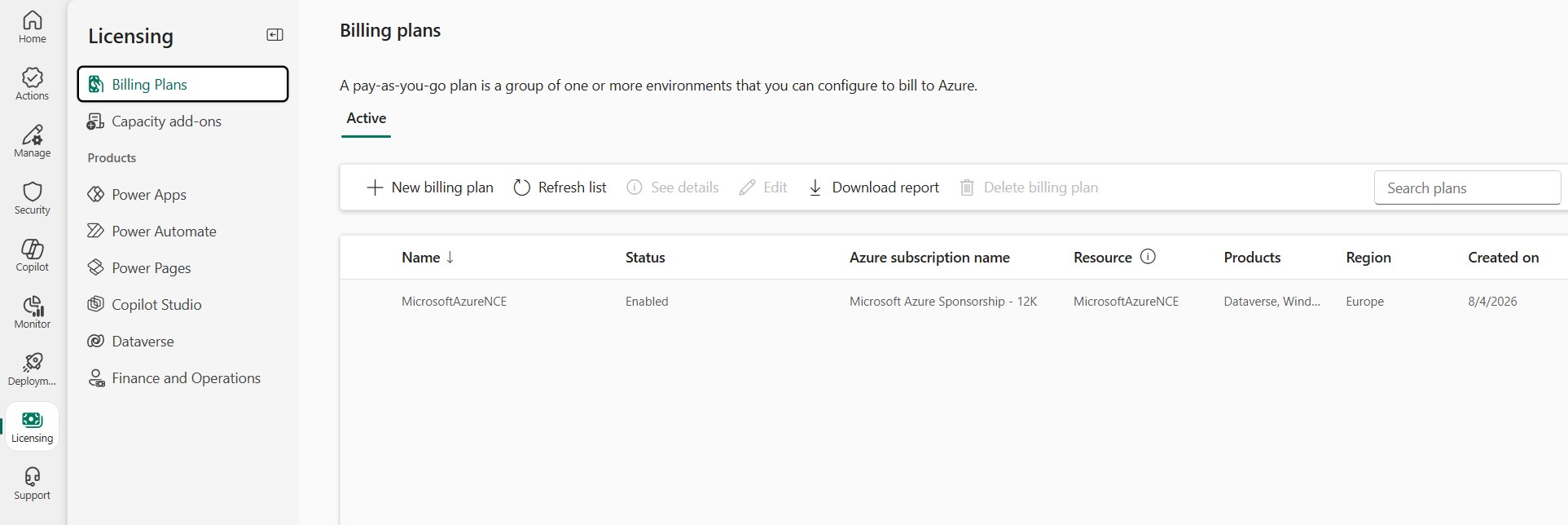The image size is (1568, 525).
Task: Sort by Azure subscription name column
Action: 929,258
